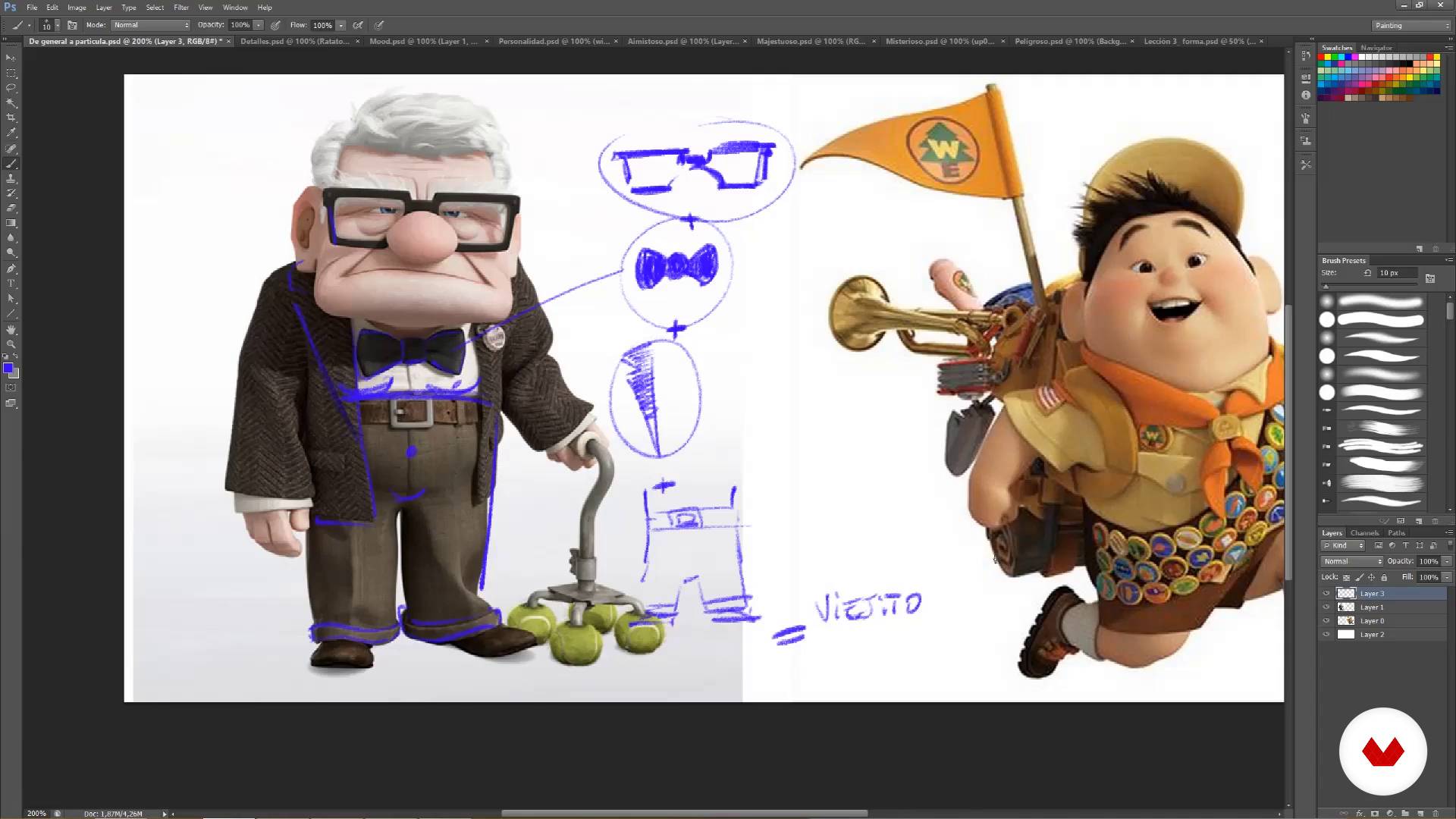Open the Flow slider dropdown
Screen dimensions: 1456x819
tap(341, 25)
